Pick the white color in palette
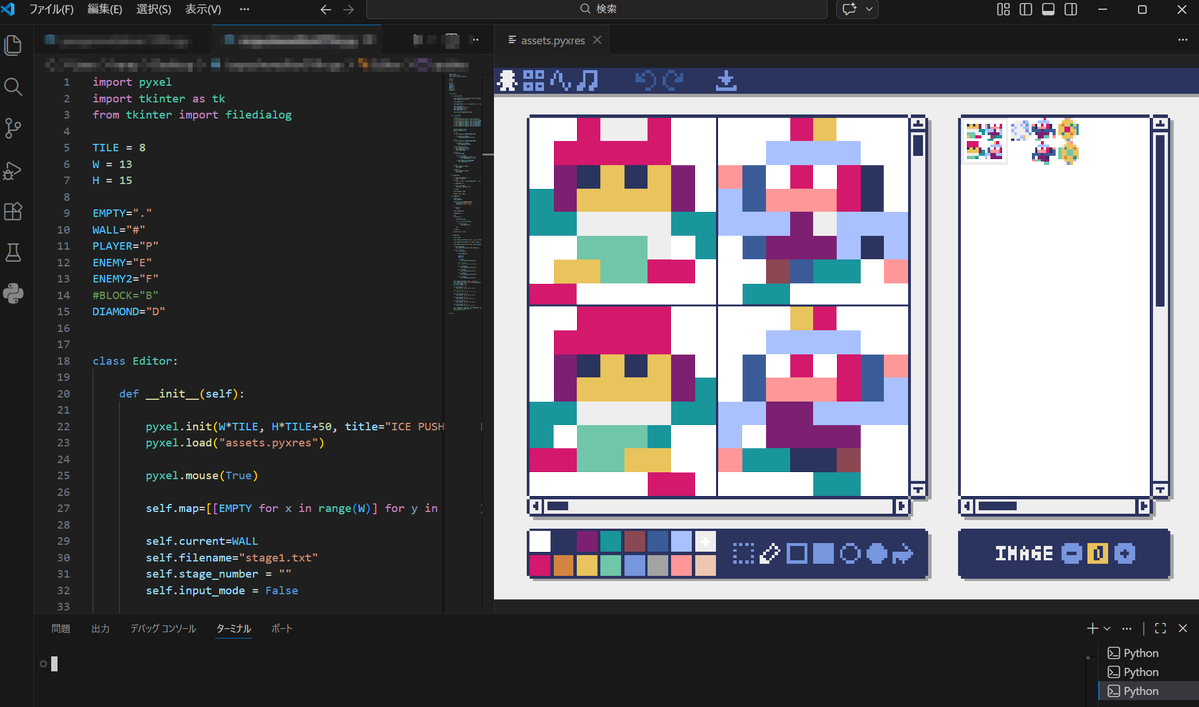Viewport: 1199px width, 707px height. [540, 541]
